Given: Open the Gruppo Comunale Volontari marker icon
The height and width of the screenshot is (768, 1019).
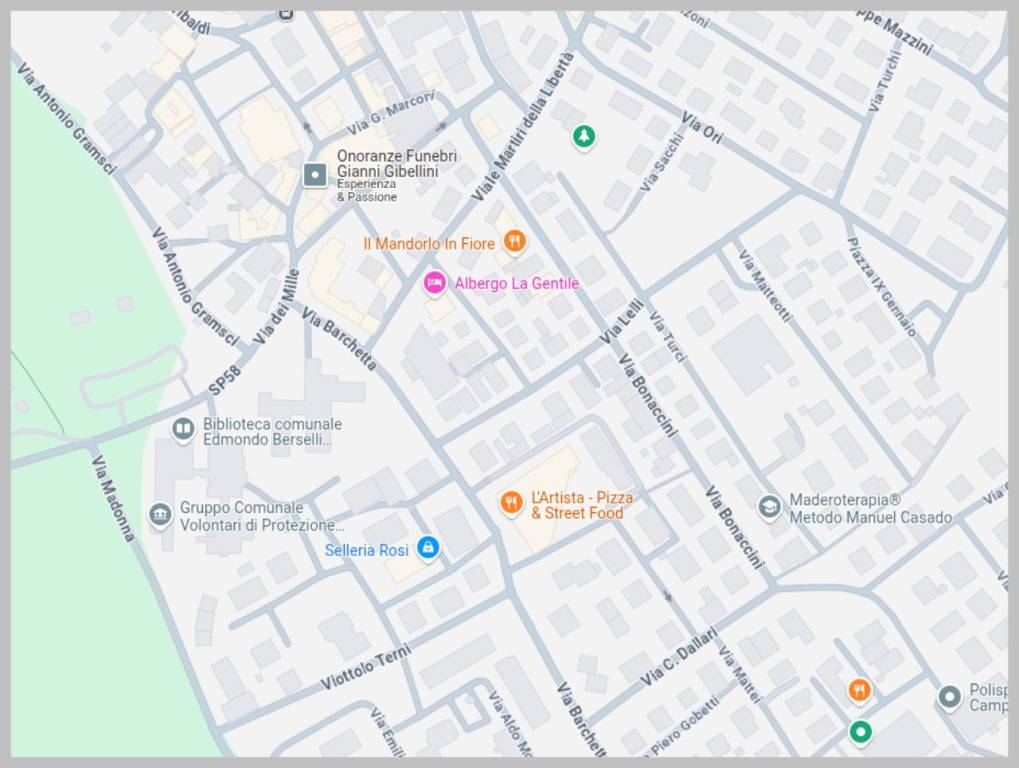Looking at the screenshot, I should coord(160,515).
